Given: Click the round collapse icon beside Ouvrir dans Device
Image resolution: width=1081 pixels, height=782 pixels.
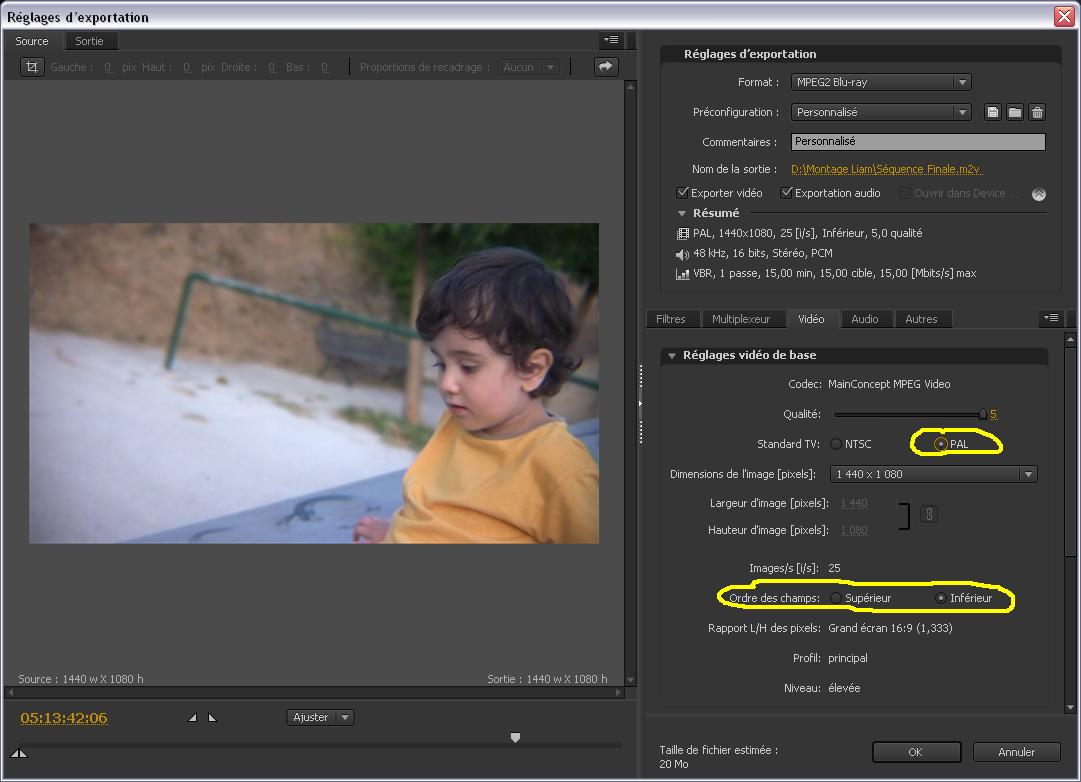Looking at the screenshot, I should point(1038,194).
